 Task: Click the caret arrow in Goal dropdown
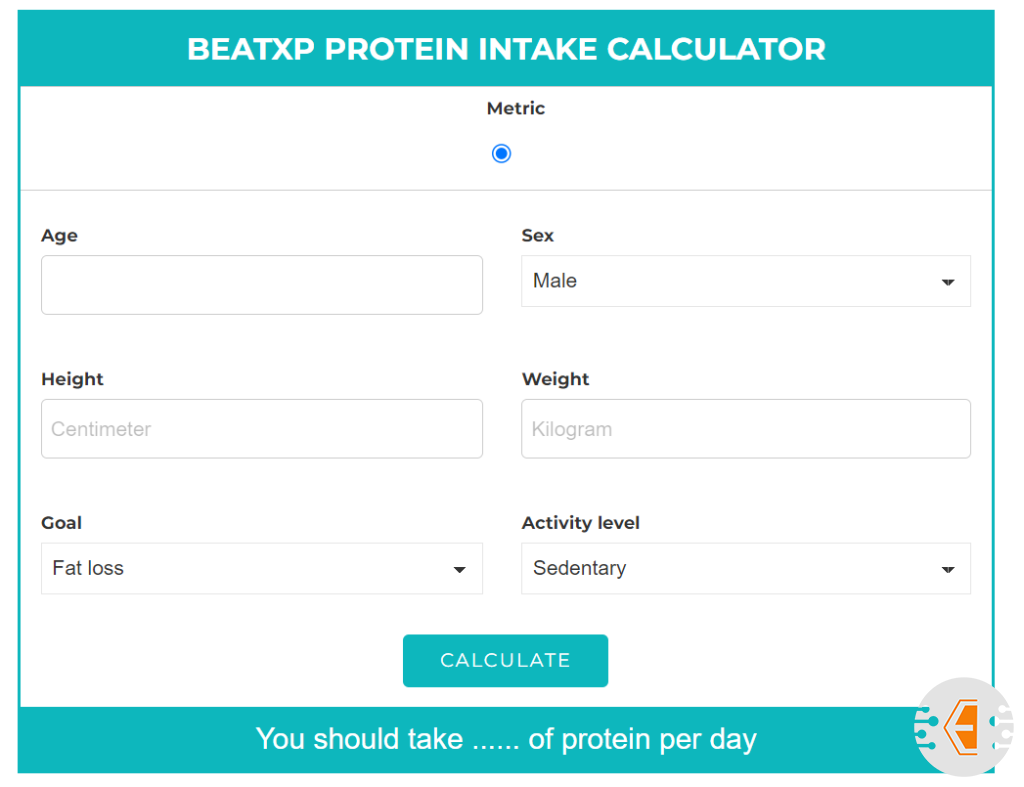point(460,570)
